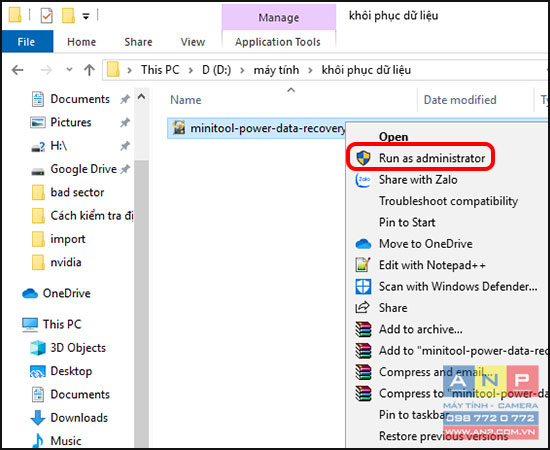Choose Open from the context menu
This screenshot has height=450, width=550.
tap(393, 137)
